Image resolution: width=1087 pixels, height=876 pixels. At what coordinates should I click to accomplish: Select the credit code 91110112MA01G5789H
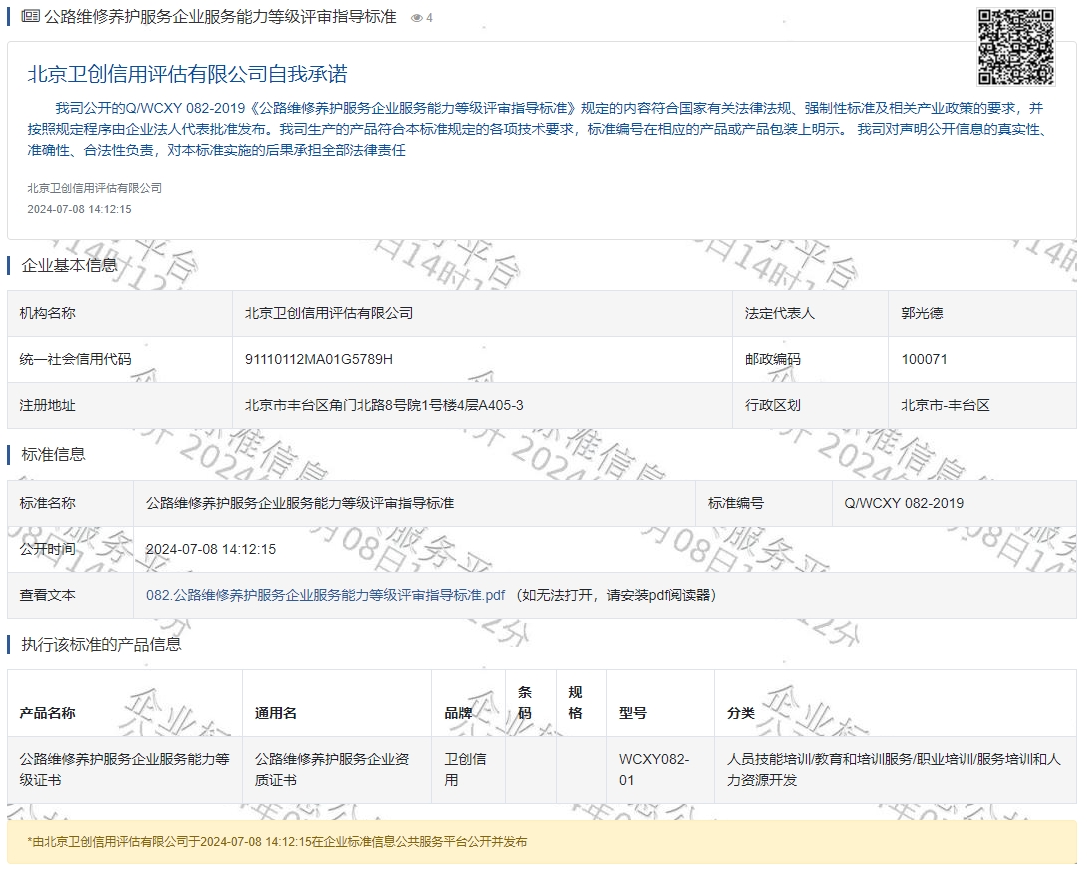tap(319, 359)
